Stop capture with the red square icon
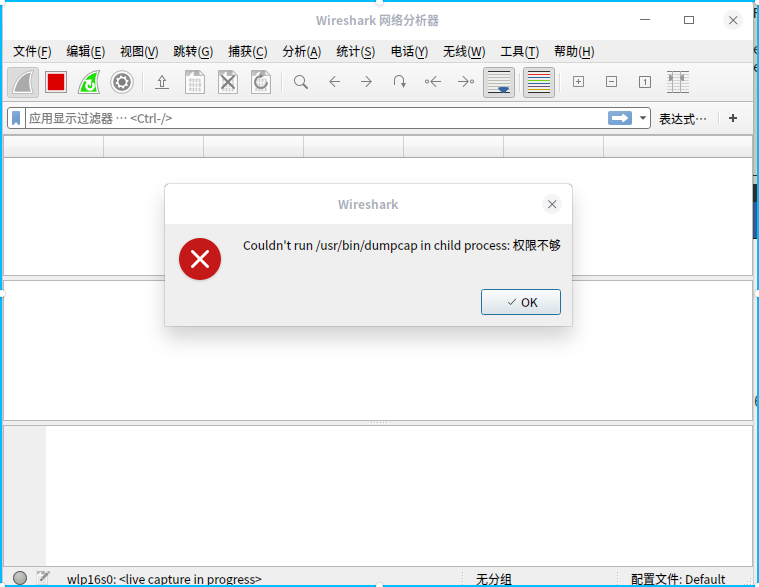 click(x=56, y=82)
